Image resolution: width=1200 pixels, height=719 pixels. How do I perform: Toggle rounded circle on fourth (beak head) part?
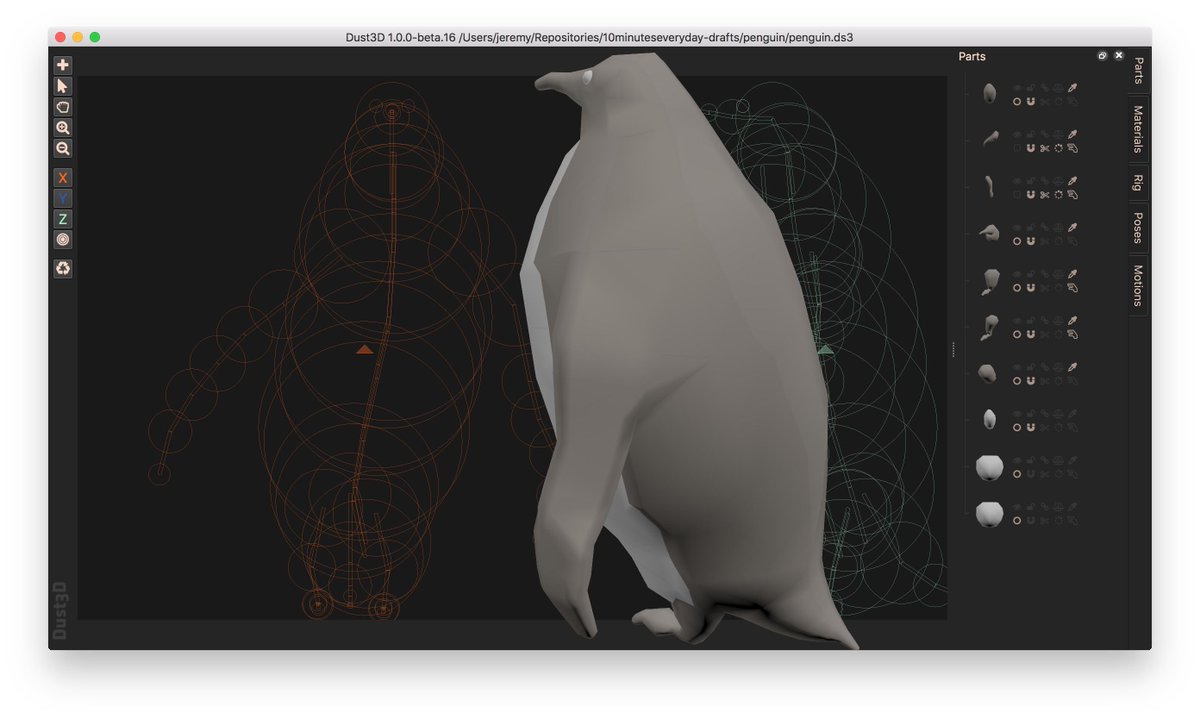(x=1017, y=241)
